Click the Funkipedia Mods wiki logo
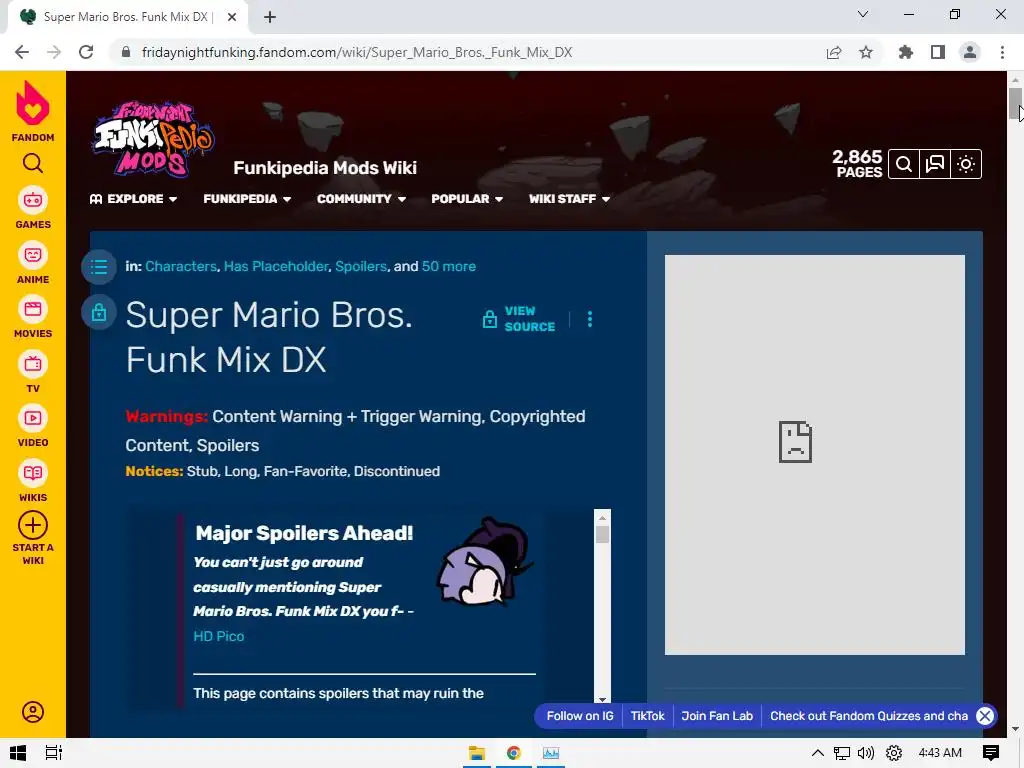Viewport: 1024px width, 768px height. (x=153, y=139)
